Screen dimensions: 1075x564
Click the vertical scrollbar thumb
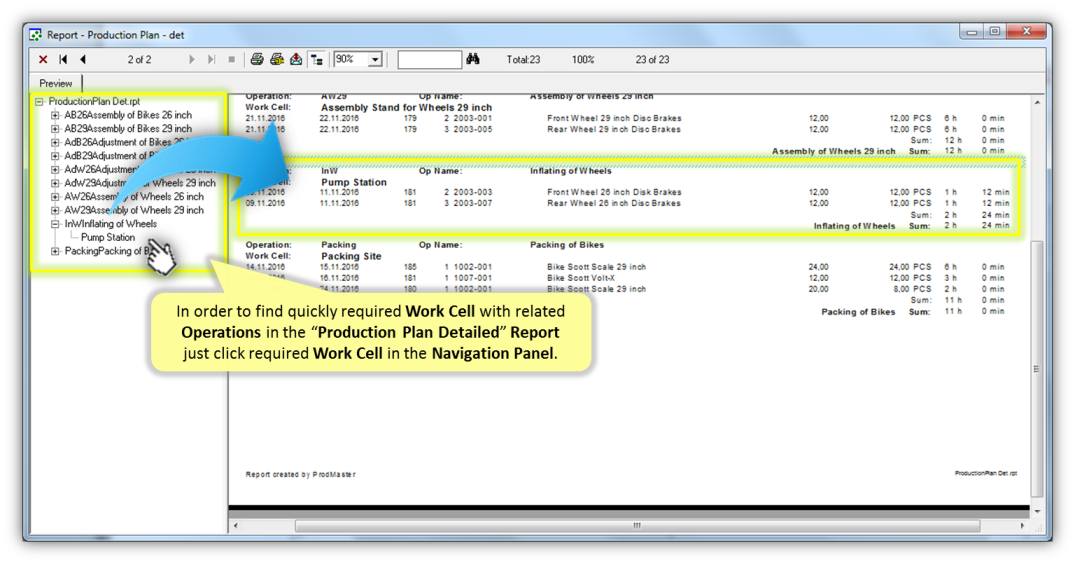tap(1037, 369)
